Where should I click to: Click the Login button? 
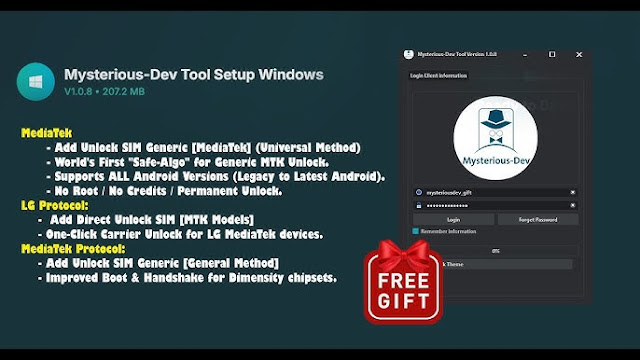[453, 220]
